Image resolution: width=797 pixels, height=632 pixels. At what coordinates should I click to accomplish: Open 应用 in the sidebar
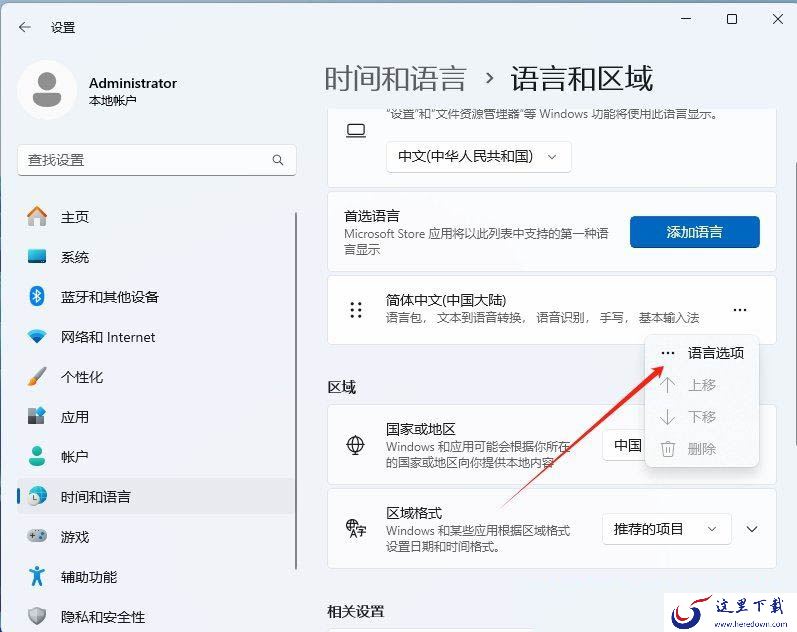pyautogui.click(x=156, y=416)
